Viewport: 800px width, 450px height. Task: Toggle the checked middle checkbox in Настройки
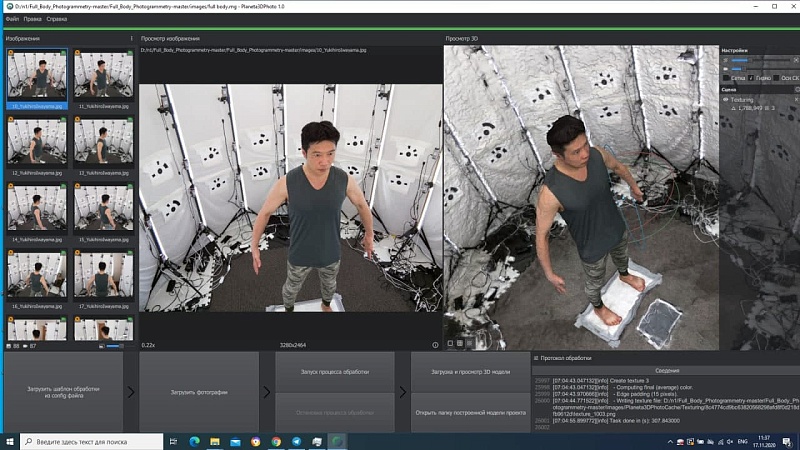point(751,78)
